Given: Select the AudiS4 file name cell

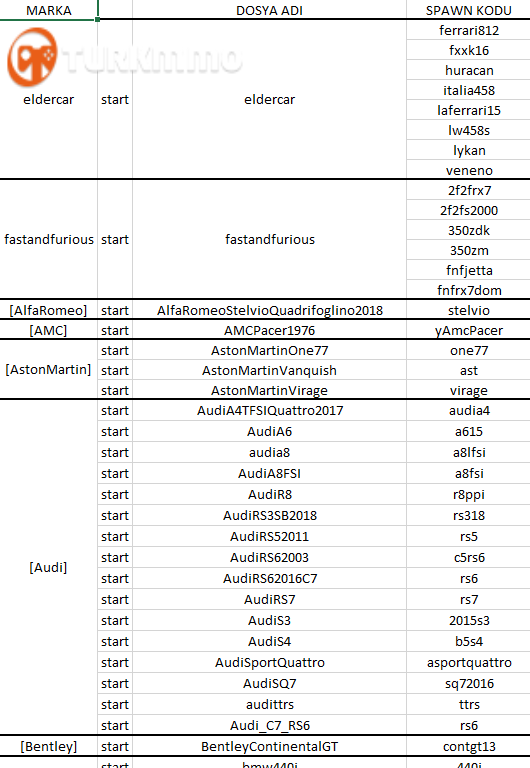Looking at the screenshot, I should (x=269, y=642).
